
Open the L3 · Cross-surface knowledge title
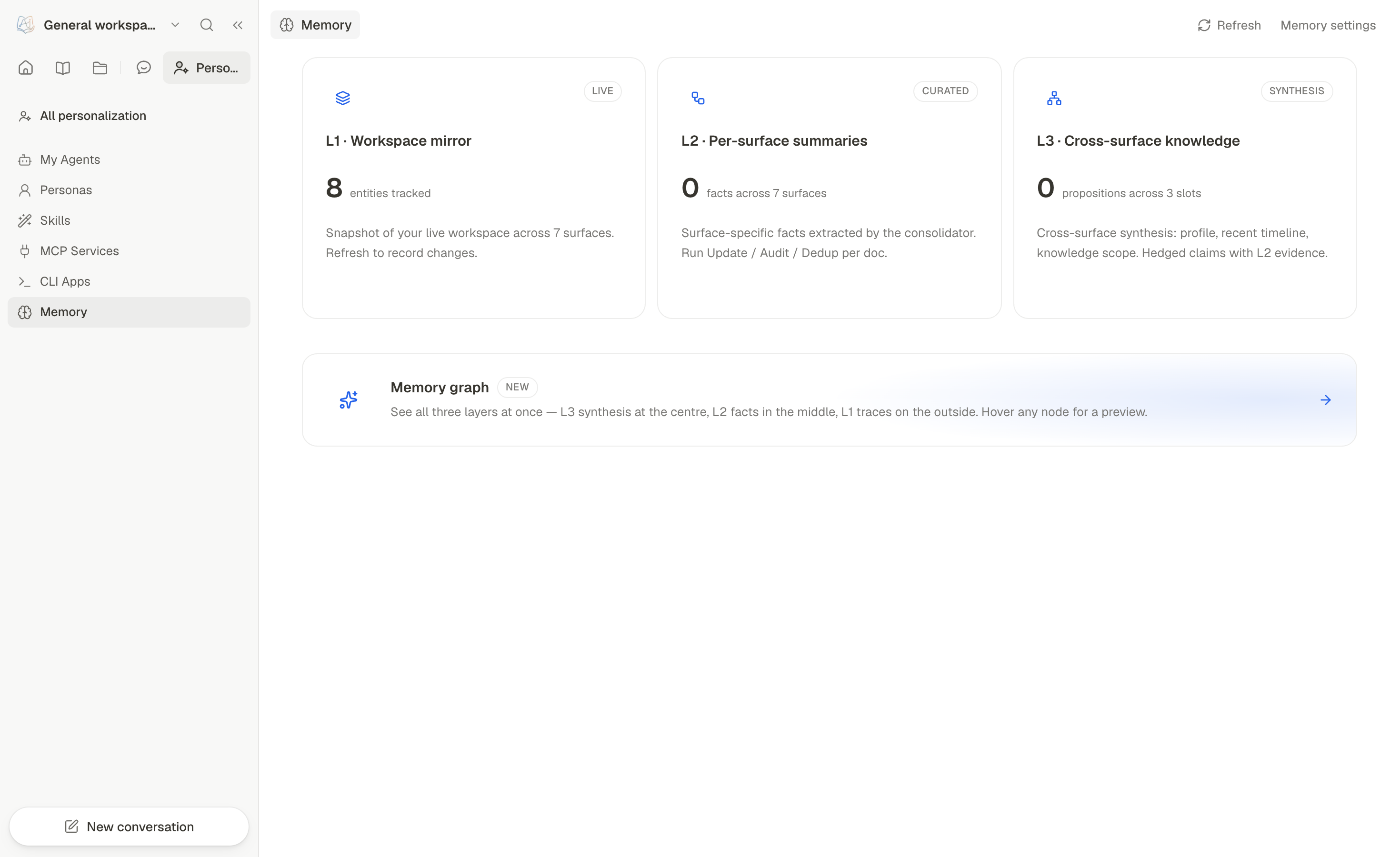coord(1138,141)
